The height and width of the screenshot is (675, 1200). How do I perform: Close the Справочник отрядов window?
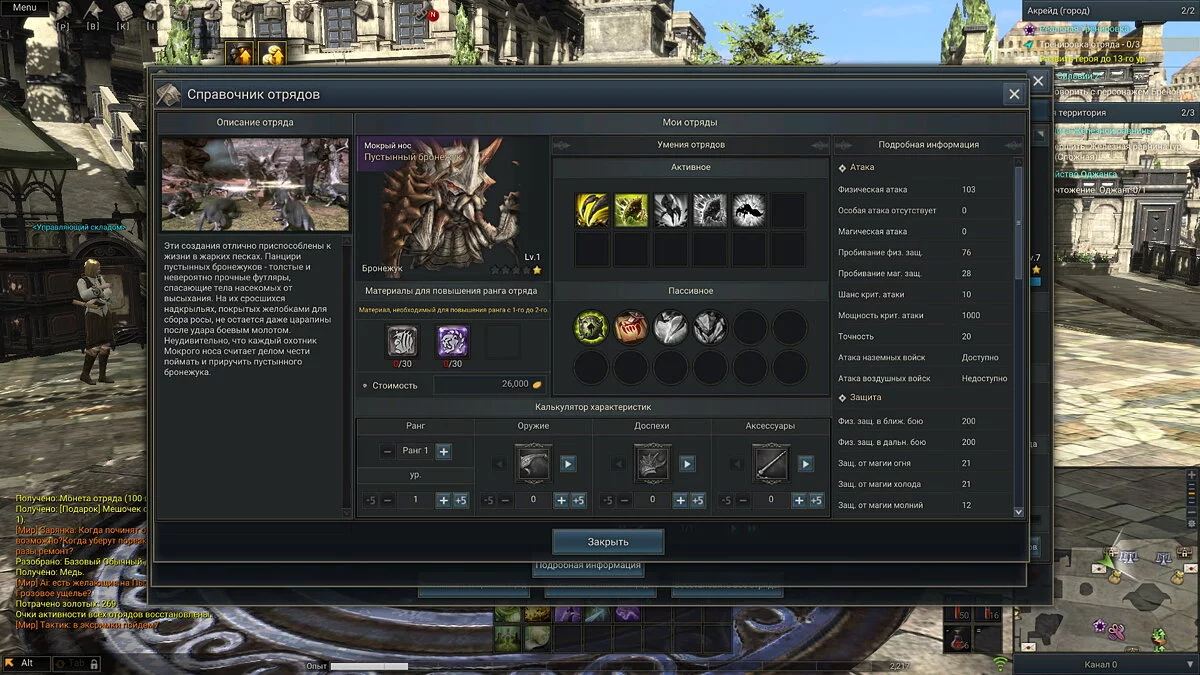pyautogui.click(x=1014, y=94)
